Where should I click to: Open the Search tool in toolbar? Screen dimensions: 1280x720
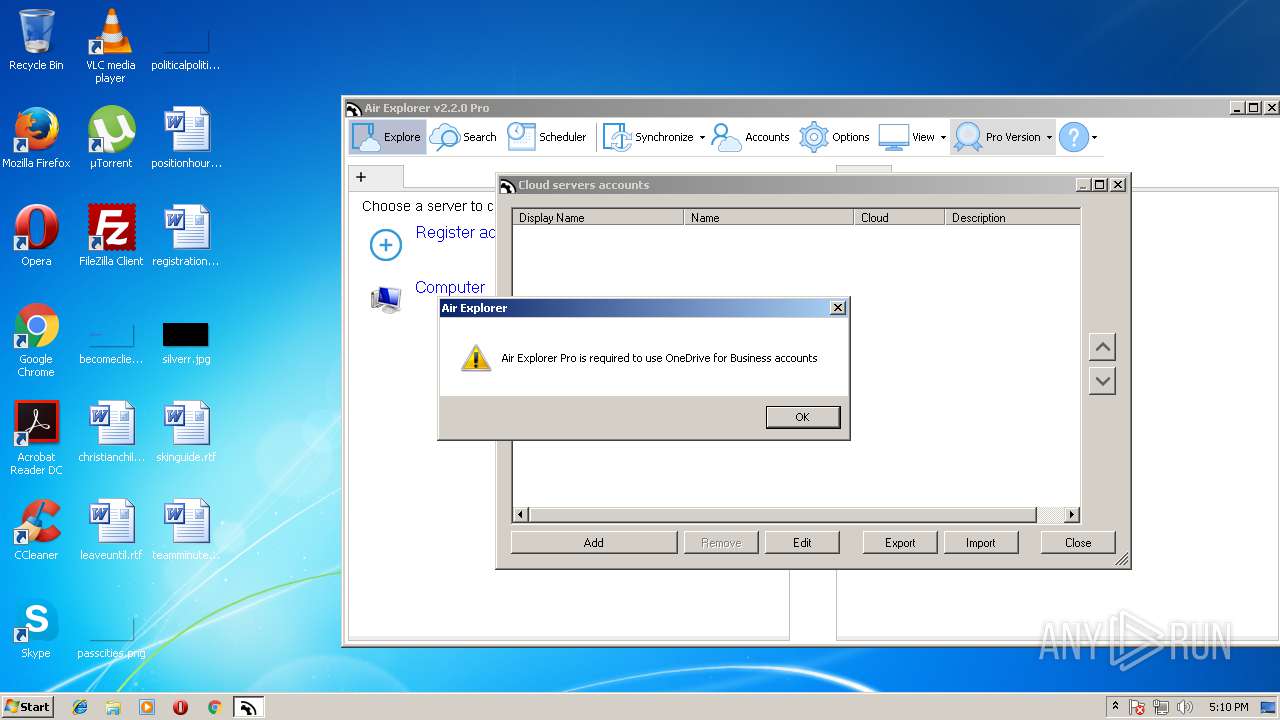463,137
